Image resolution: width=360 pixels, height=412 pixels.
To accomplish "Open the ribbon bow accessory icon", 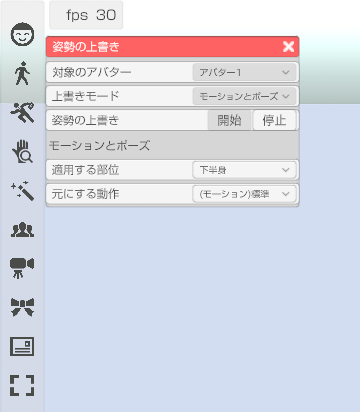I will pyautogui.click(x=22, y=307).
